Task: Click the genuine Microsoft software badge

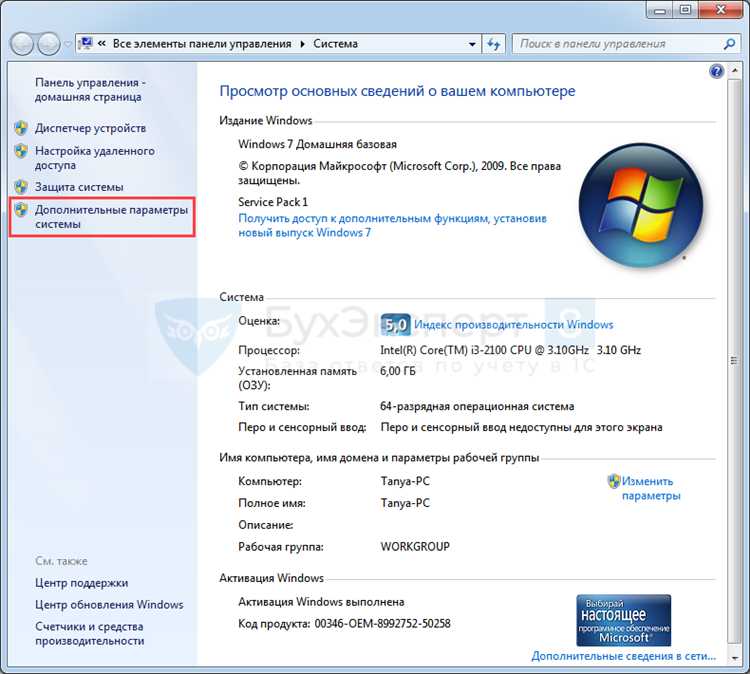Action: pos(624,620)
